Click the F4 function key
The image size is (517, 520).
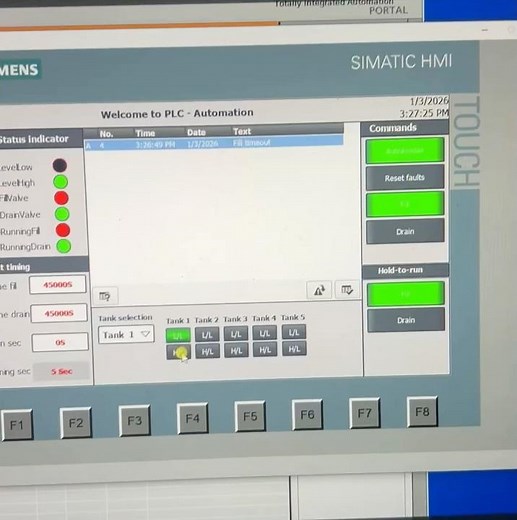(x=192, y=418)
